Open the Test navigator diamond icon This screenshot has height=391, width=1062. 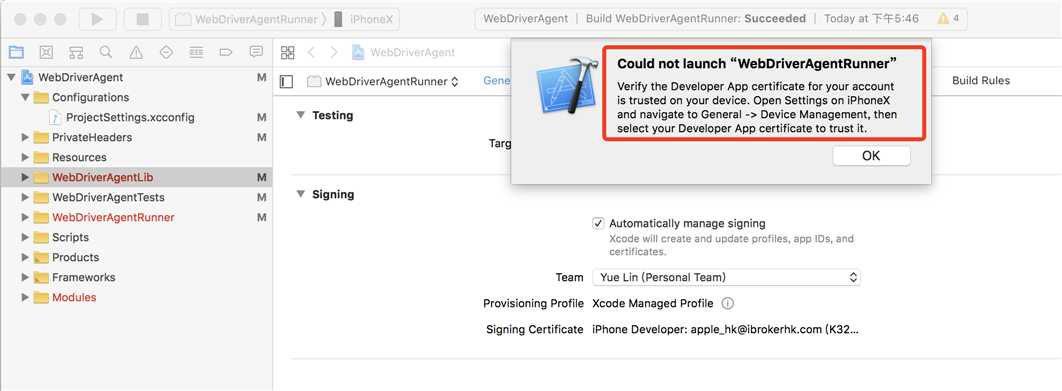166,52
